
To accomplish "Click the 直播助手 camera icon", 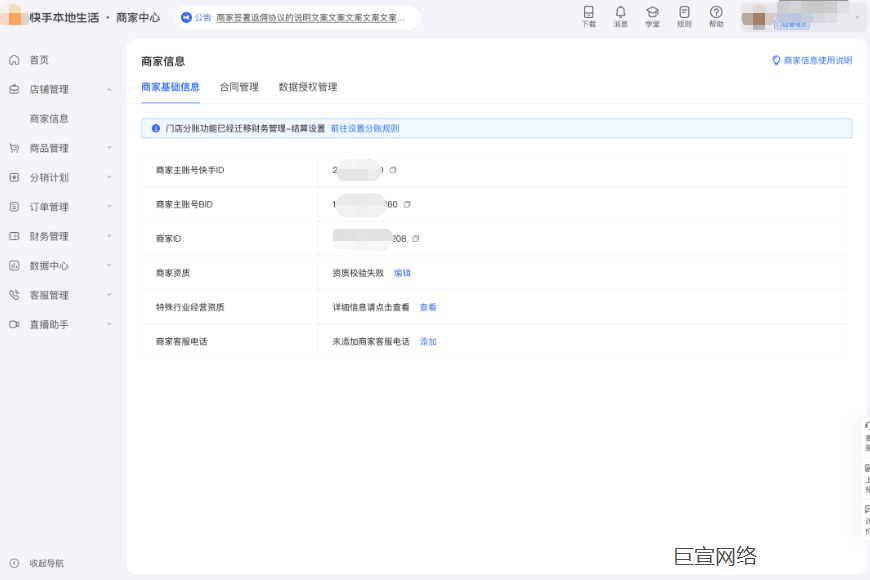I will (14, 325).
